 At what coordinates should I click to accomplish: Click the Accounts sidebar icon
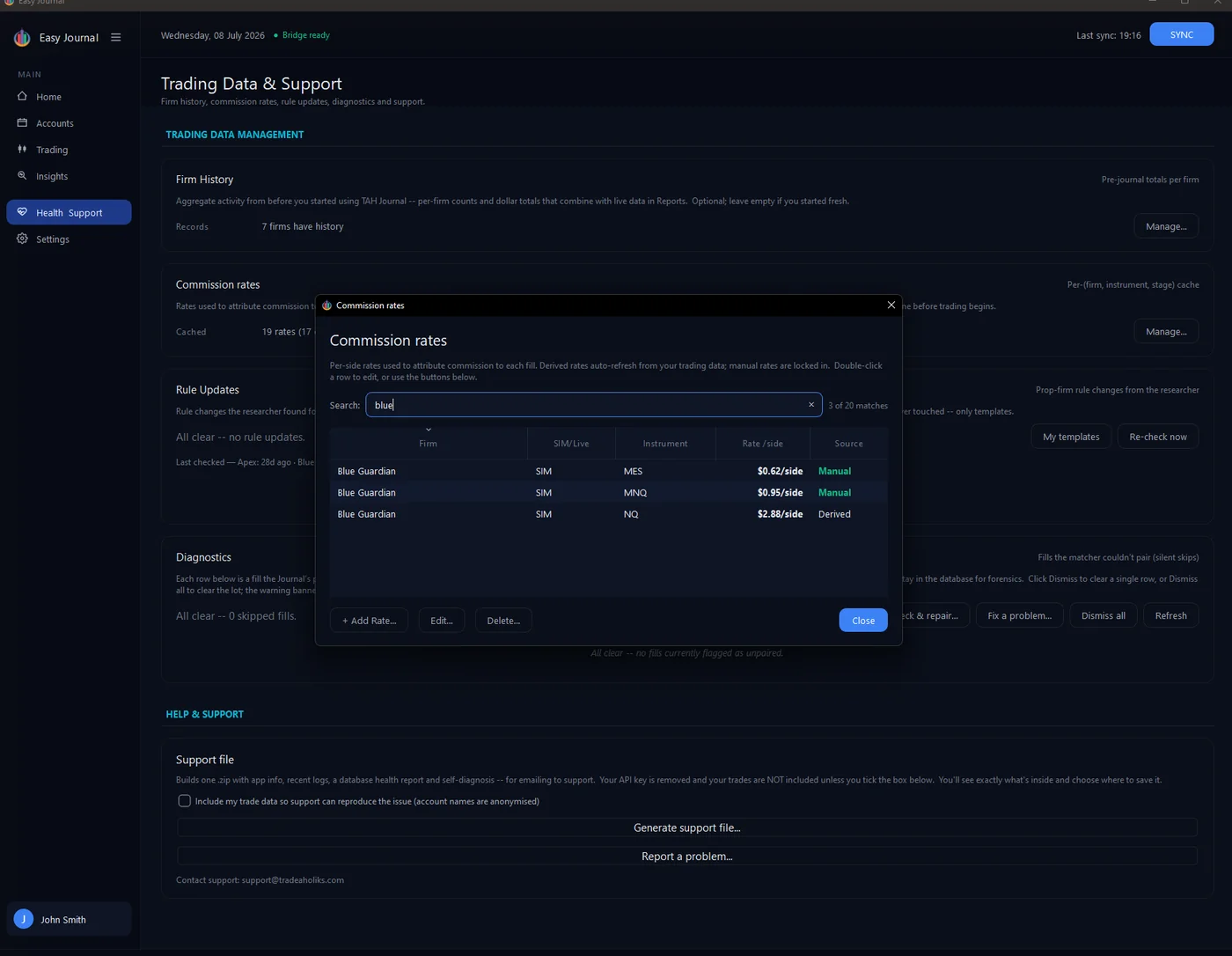tap(22, 123)
